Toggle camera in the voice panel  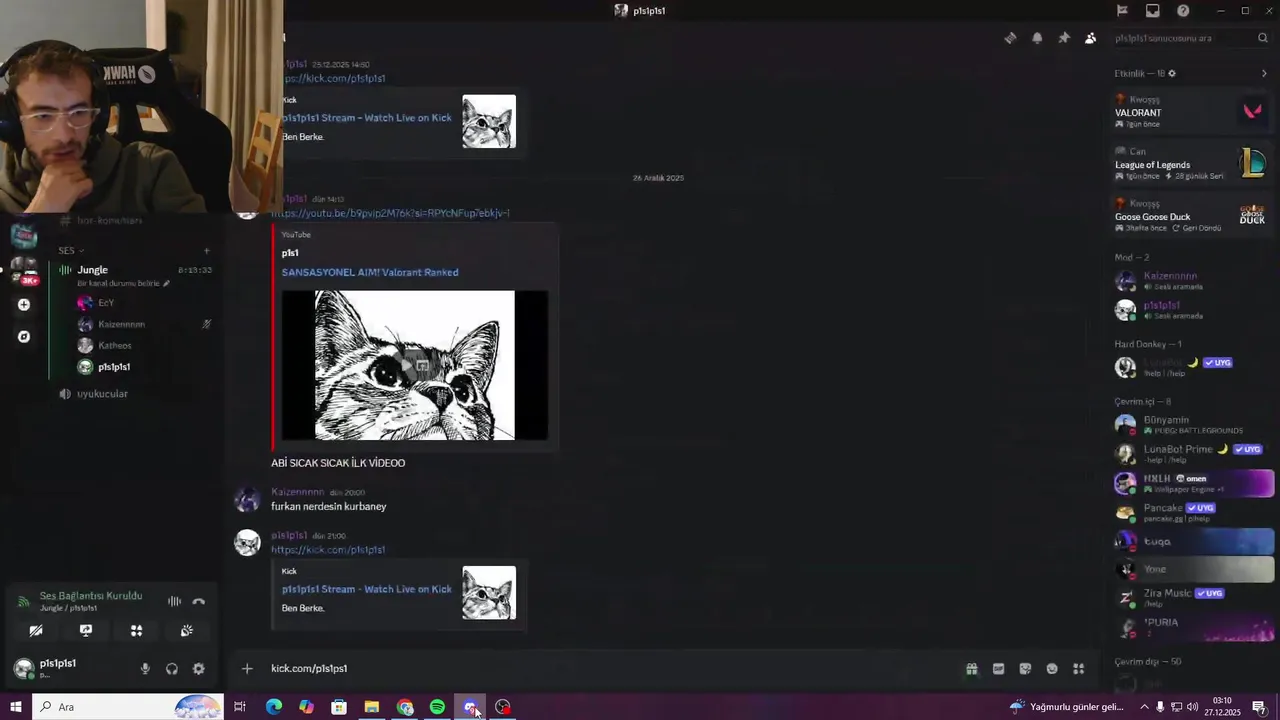[36, 631]
